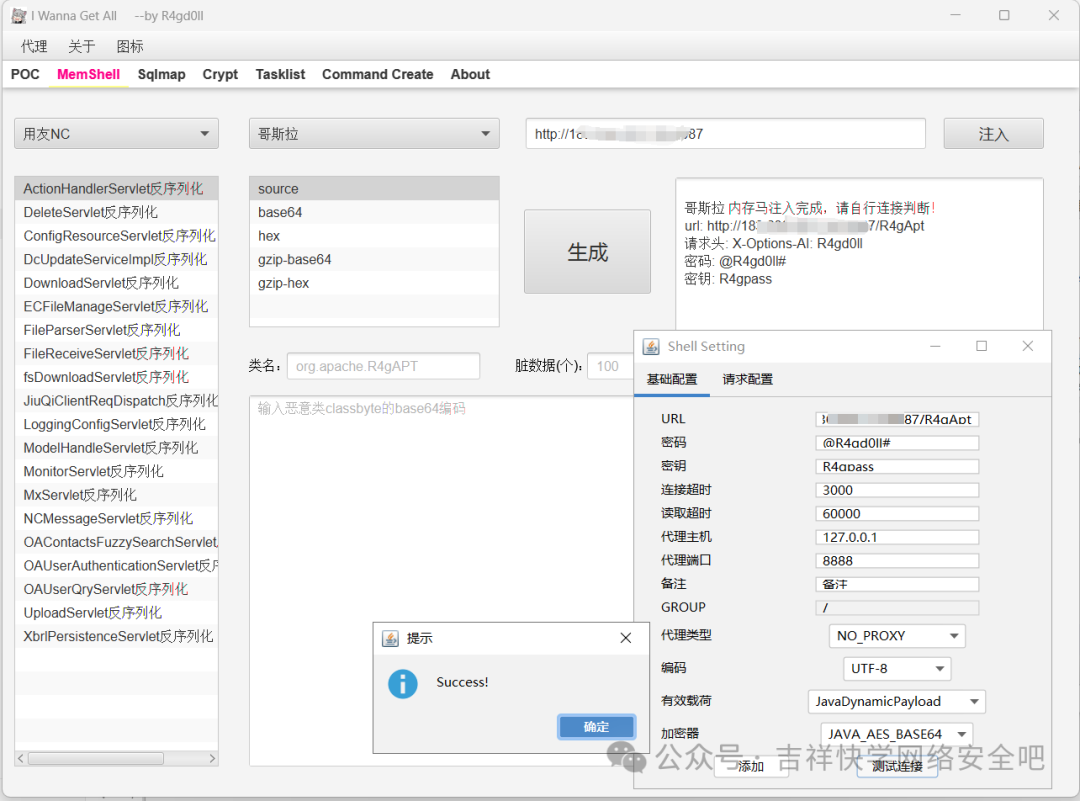Expand the 代理类型 NO_PROXY dropdown
The height and width of the screenshot is (801, 1080).
point(897,636)
